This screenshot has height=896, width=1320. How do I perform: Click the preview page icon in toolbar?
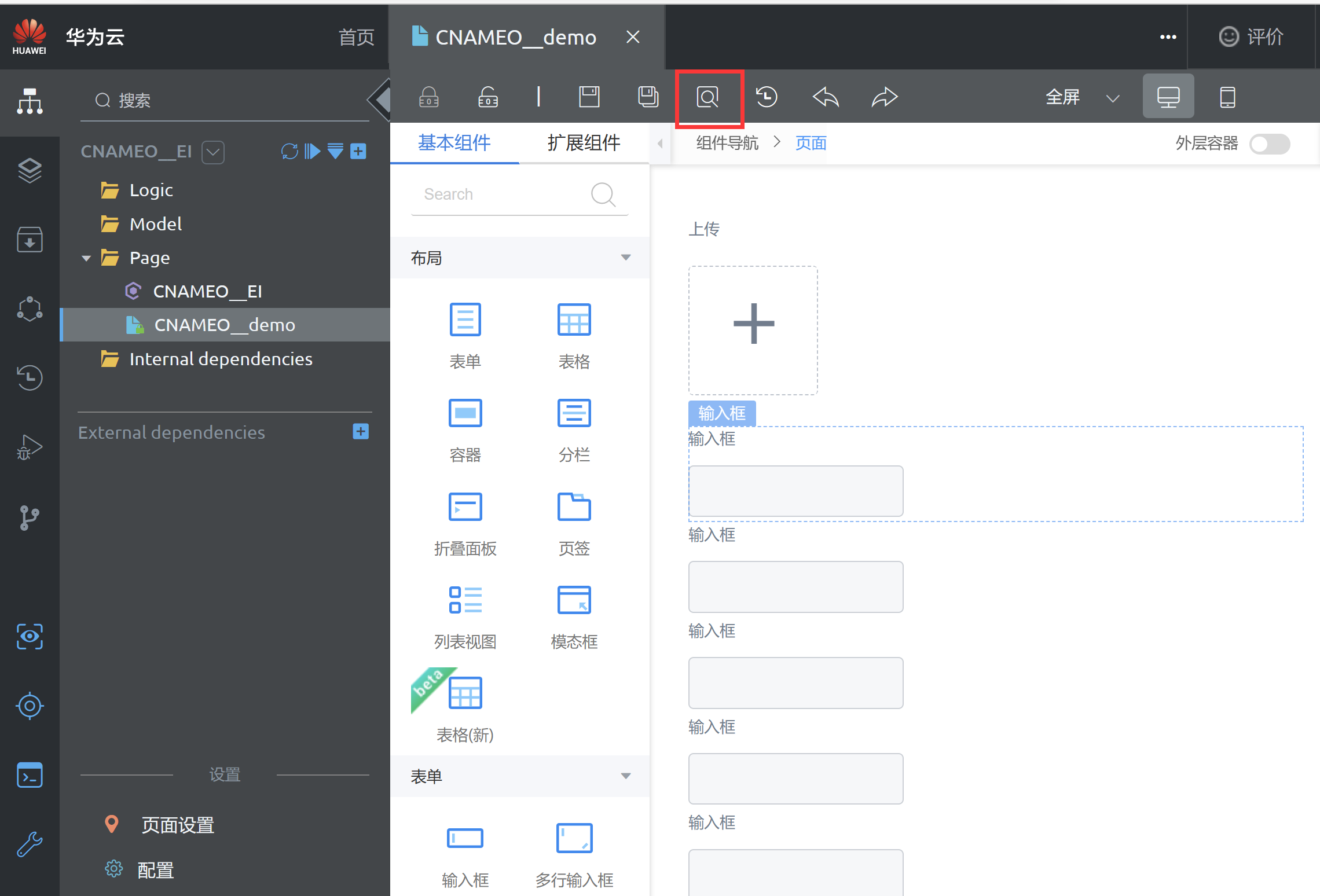(x=707, y=97)
